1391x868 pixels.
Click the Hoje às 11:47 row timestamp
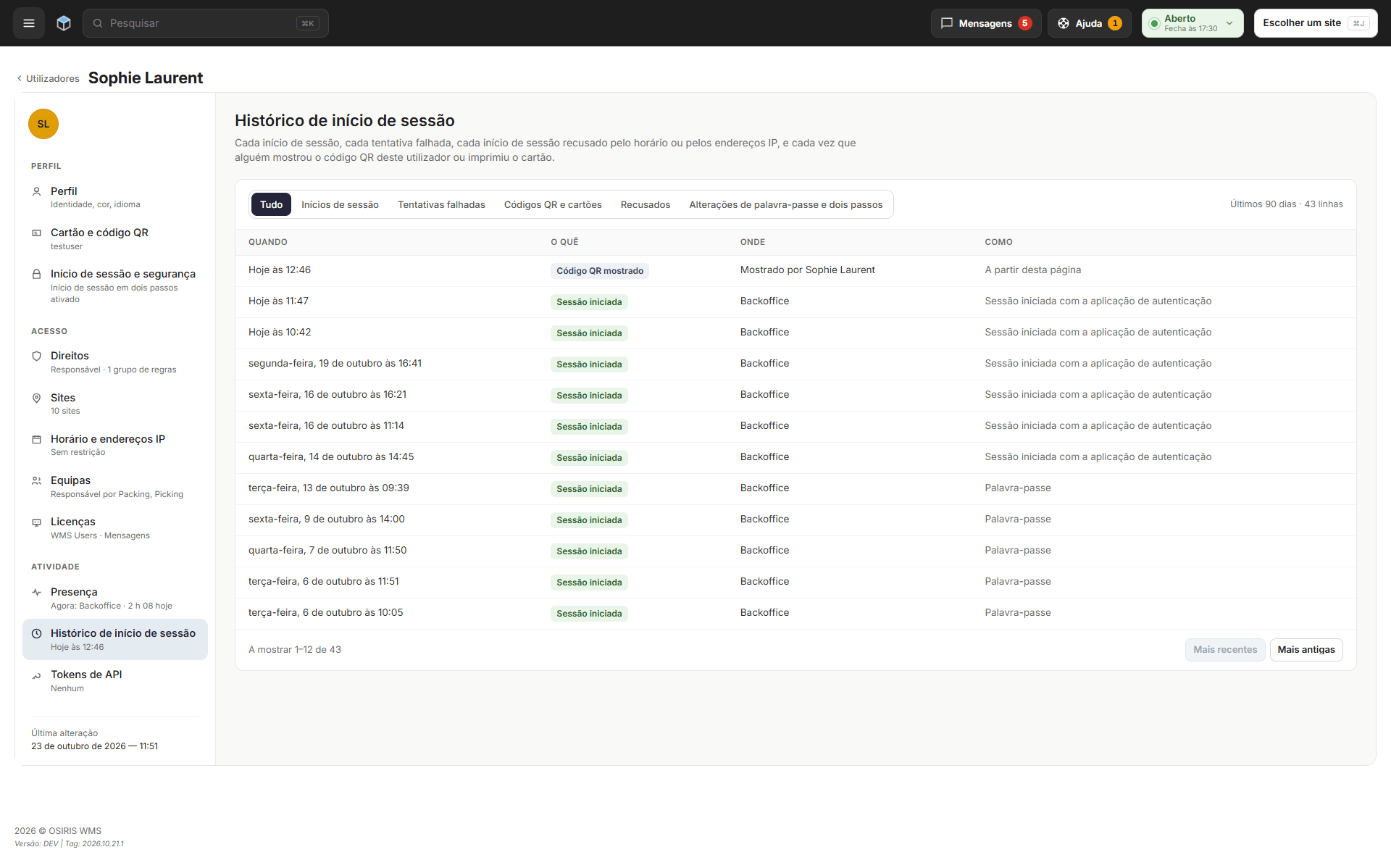pyautogui.click(x=278, y=301)
